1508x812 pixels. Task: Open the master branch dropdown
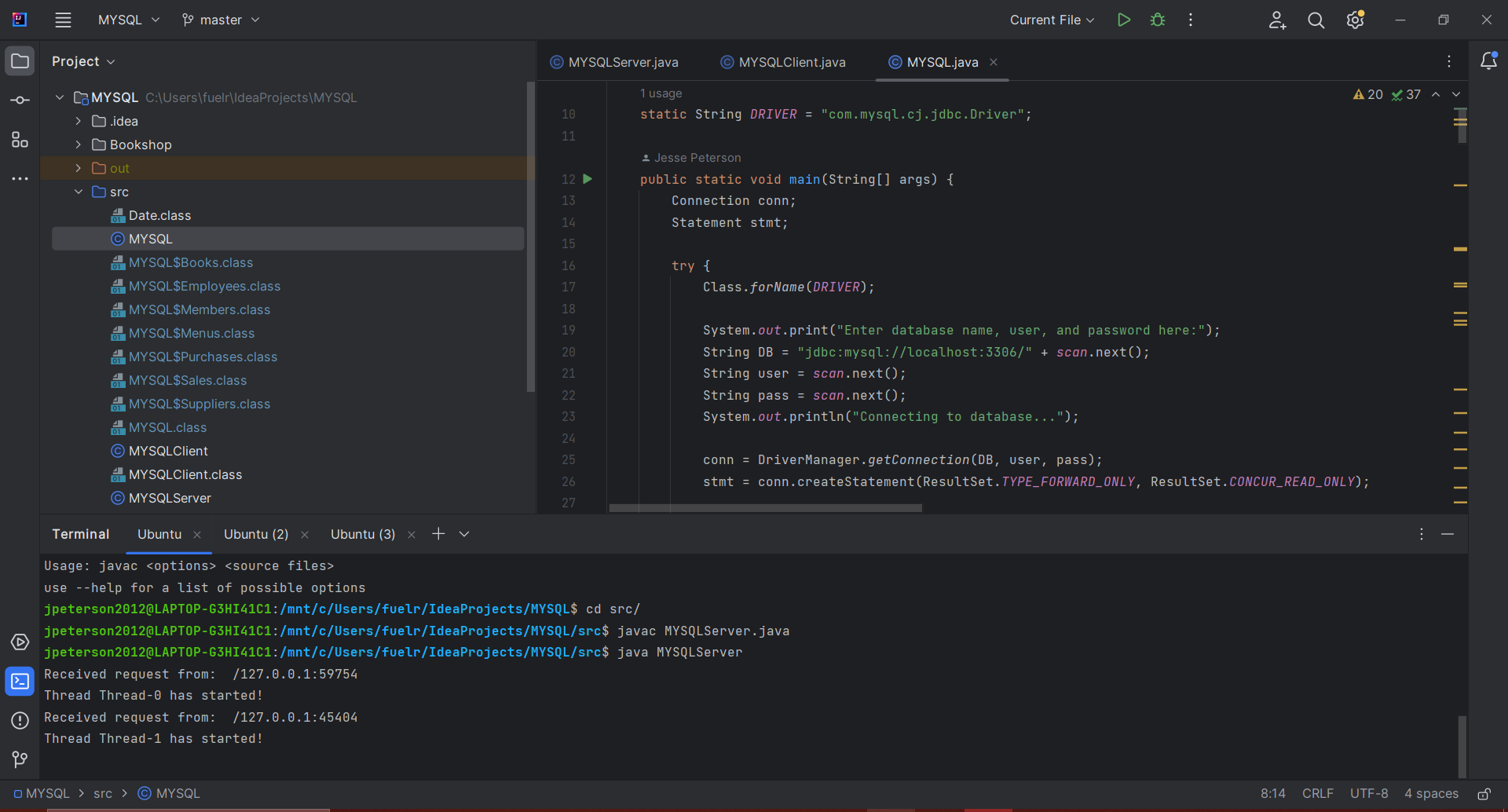click(x=221, y=20)
